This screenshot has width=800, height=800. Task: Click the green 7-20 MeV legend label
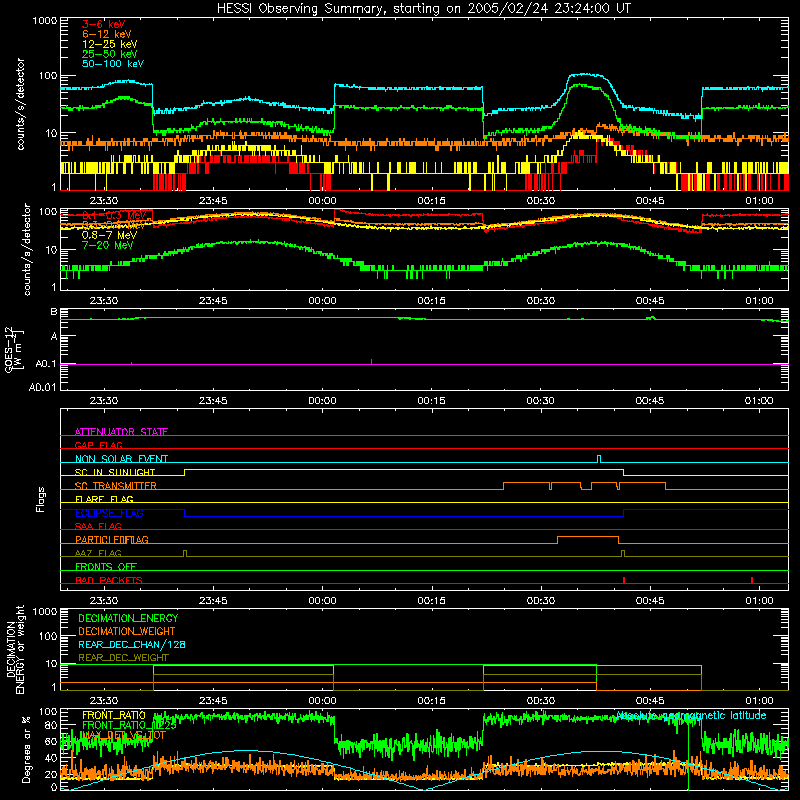(107, 245)
